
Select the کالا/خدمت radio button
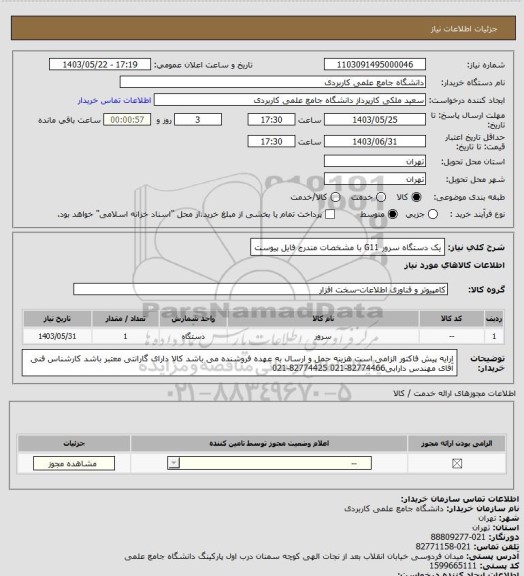pos(335,197)
